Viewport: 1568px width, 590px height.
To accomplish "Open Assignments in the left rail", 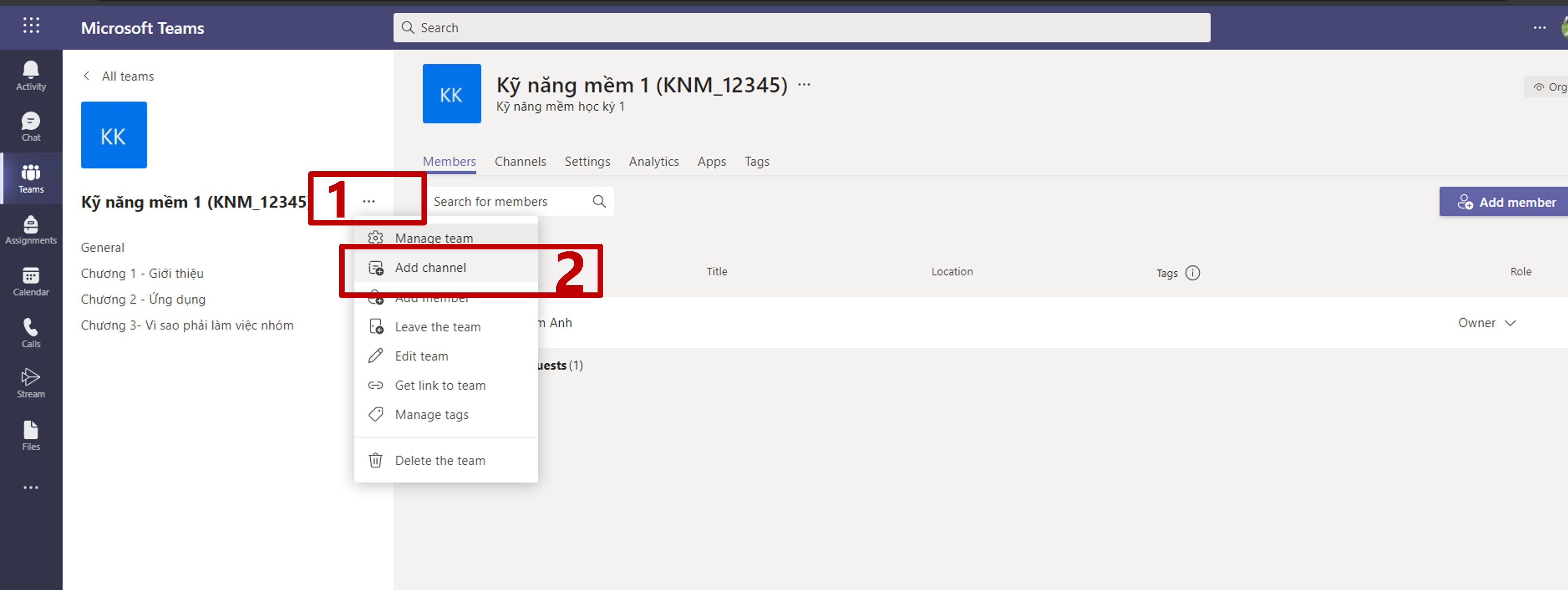I will 30,230.
